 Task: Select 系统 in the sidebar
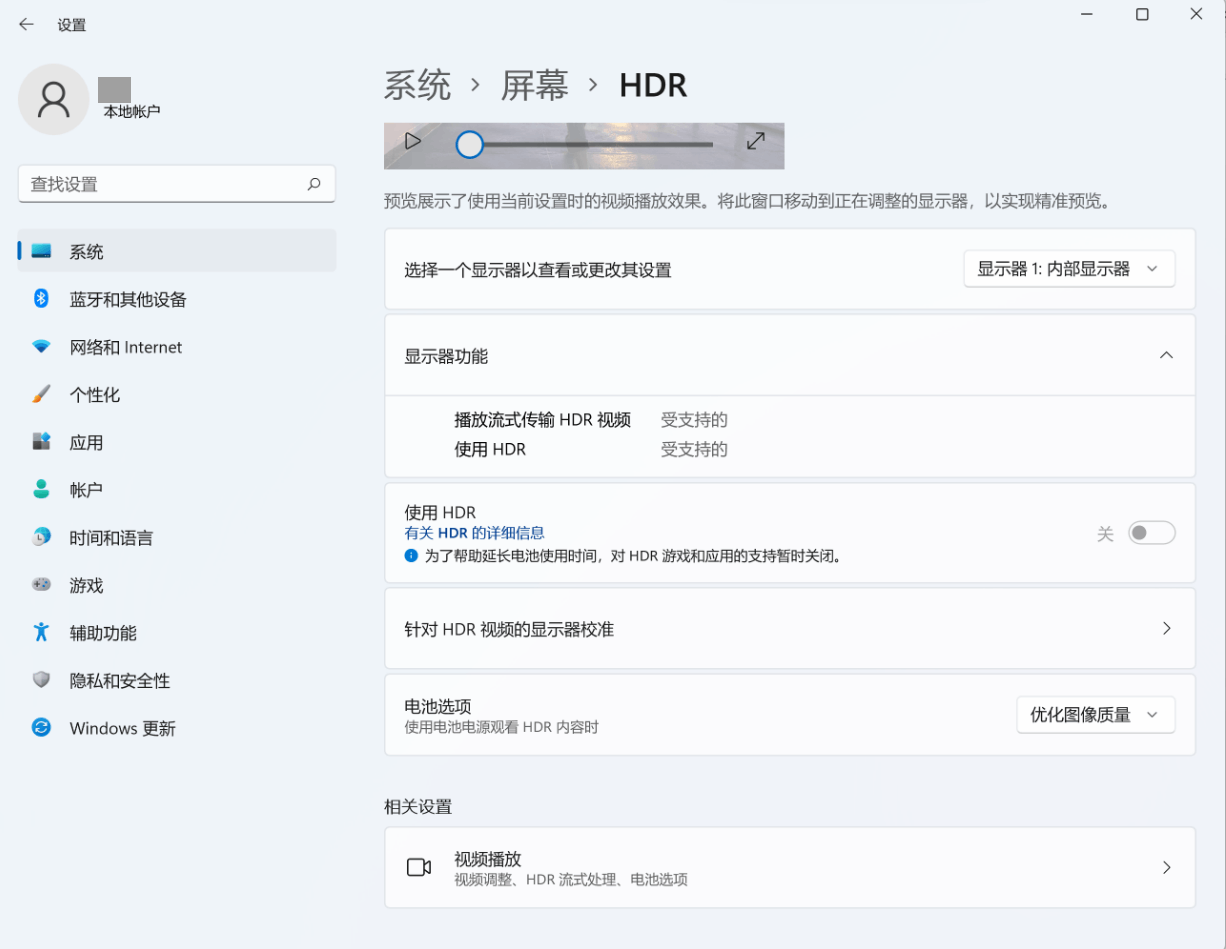click(177, 251)
